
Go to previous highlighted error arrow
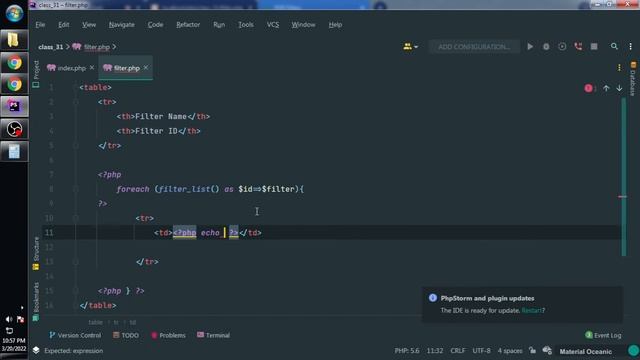click(606, 88)
